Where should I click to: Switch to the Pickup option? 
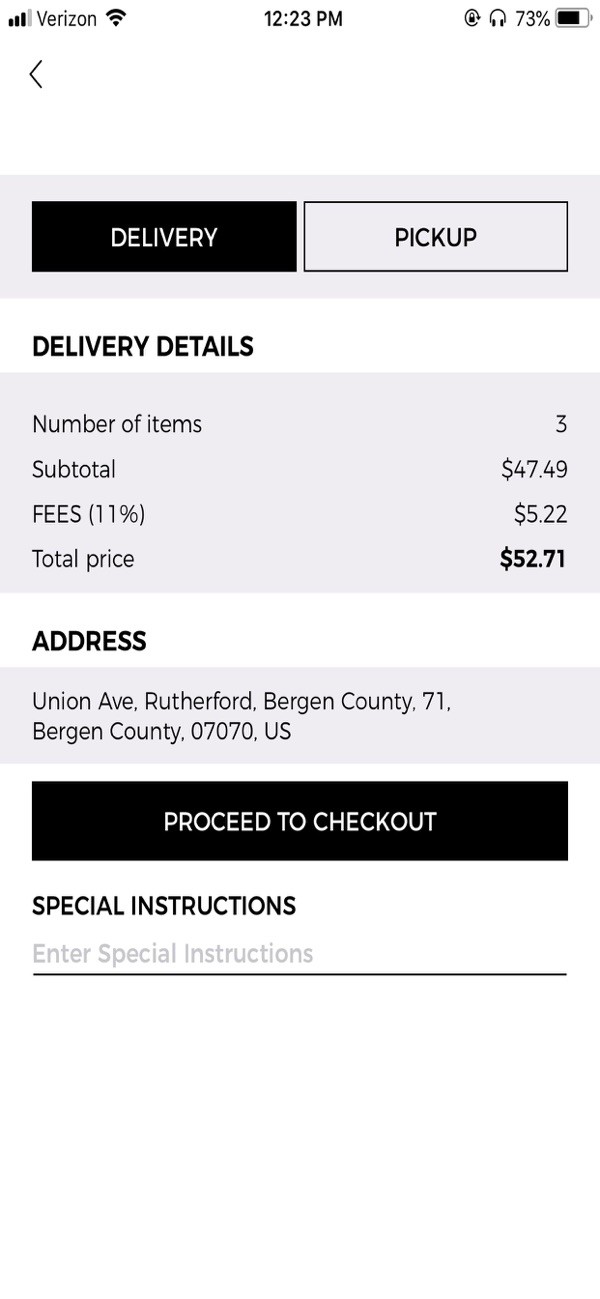coord(435,237)
